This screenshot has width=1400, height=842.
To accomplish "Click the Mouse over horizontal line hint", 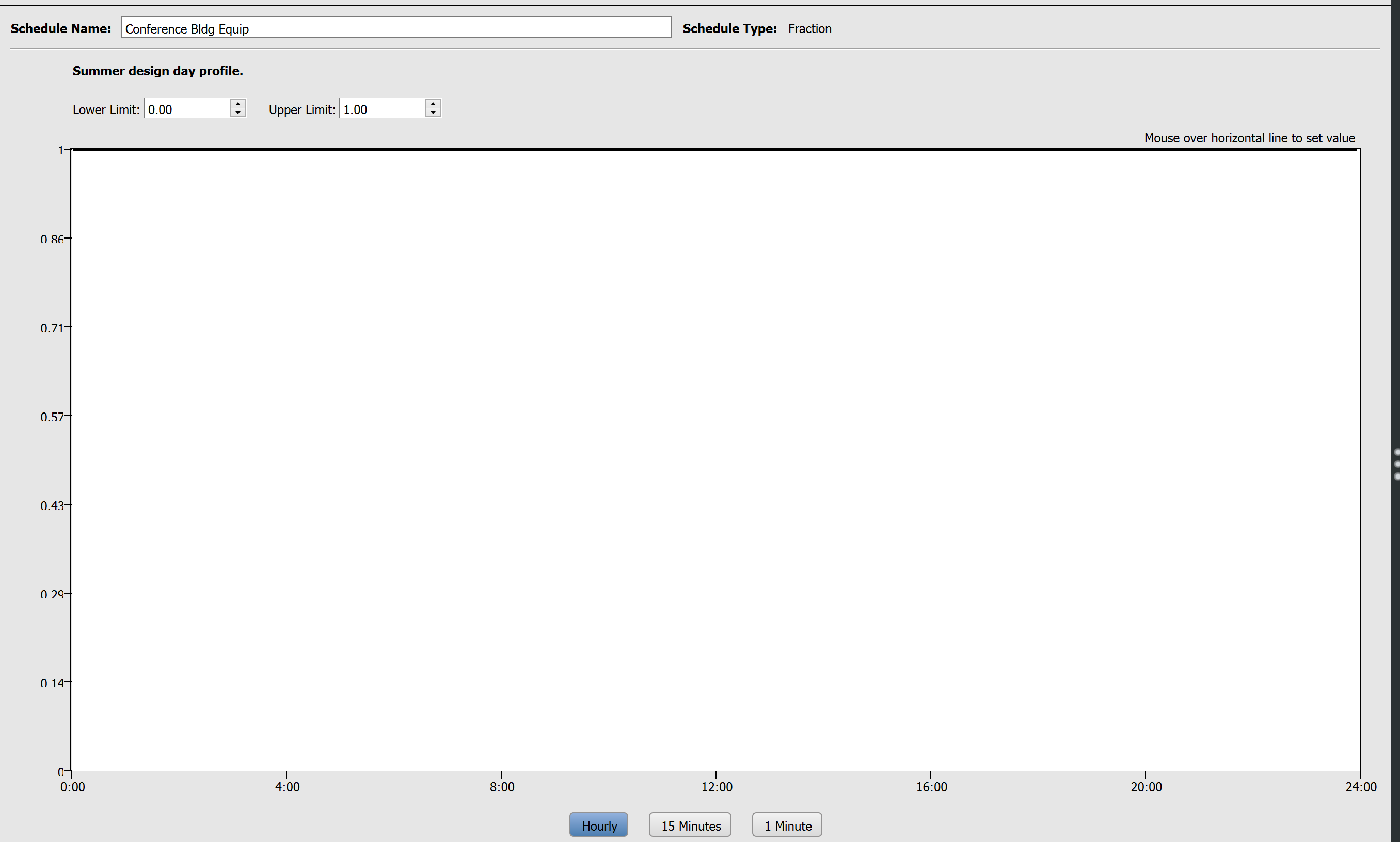I will (1249, 138).
